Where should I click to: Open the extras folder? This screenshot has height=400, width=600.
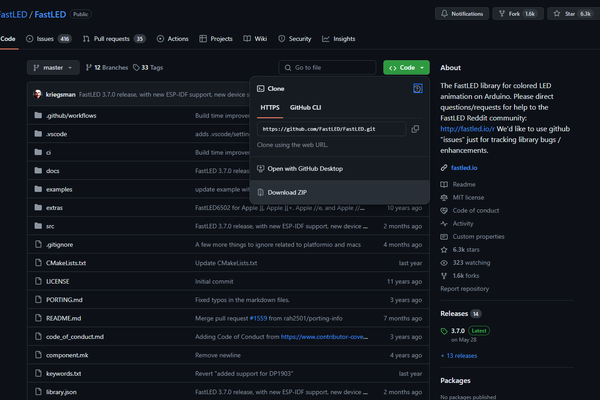54,207
